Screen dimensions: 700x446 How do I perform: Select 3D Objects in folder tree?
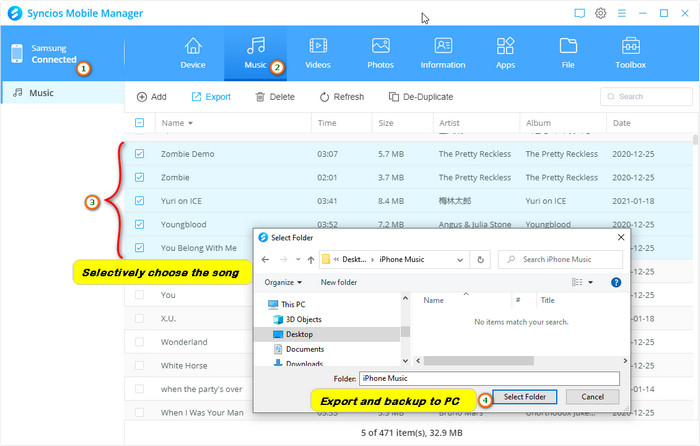click(x=297, y=319)
